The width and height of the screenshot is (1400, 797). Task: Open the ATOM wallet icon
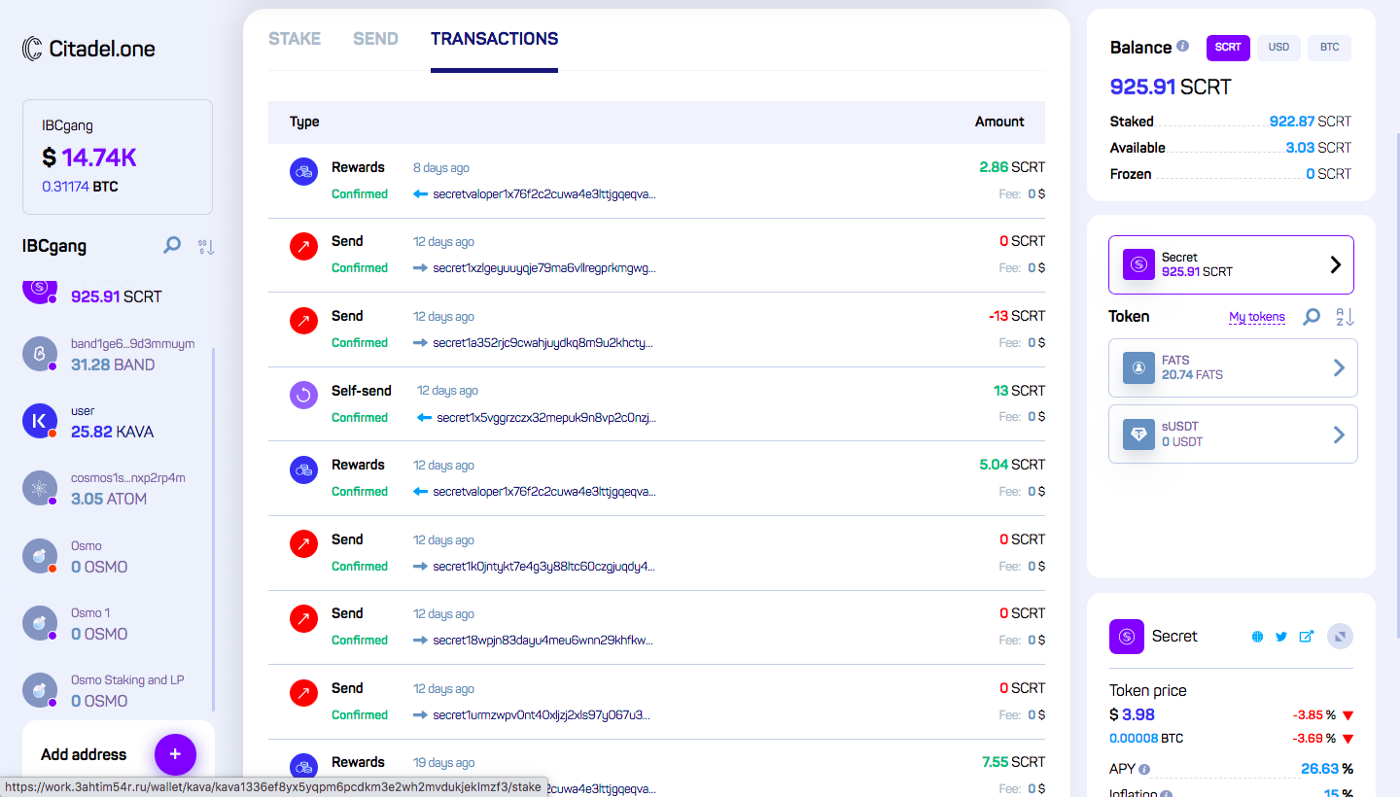(39, 488)
